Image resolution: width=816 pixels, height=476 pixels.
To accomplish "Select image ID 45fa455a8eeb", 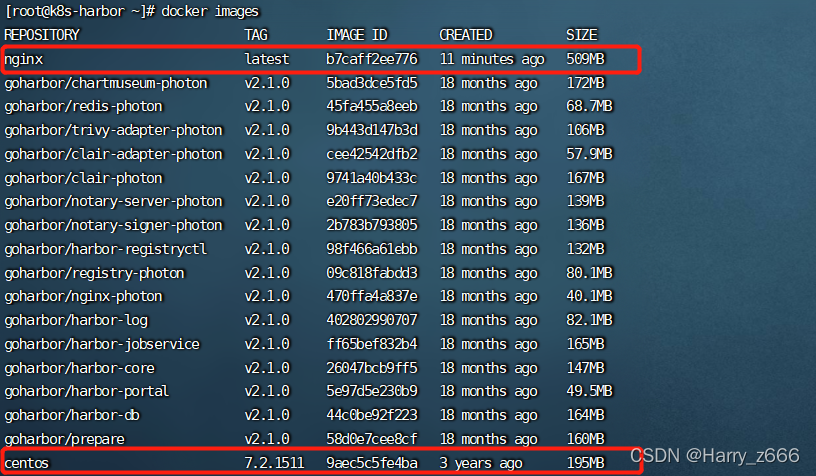I will tap(372, 106).
